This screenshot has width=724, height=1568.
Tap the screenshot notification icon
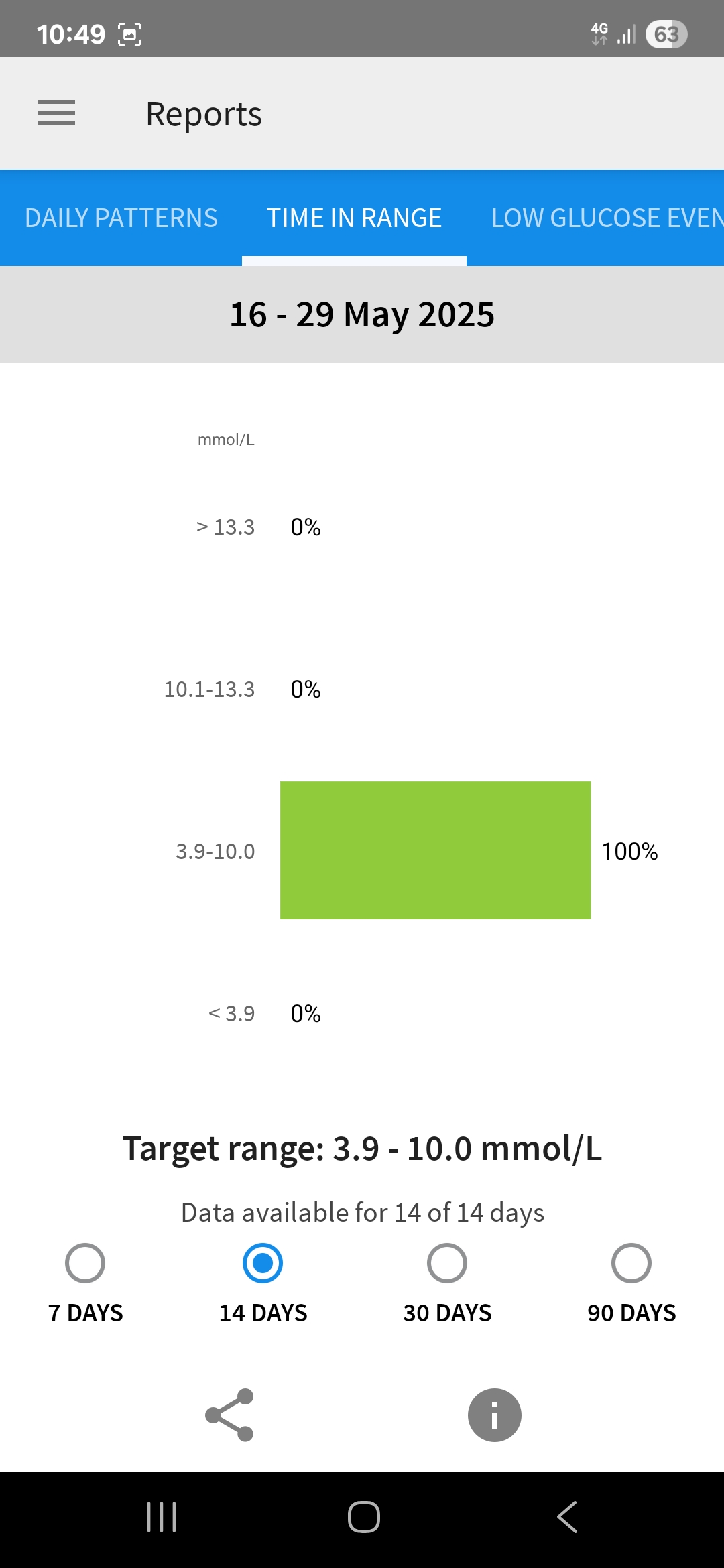pos(129,34)
